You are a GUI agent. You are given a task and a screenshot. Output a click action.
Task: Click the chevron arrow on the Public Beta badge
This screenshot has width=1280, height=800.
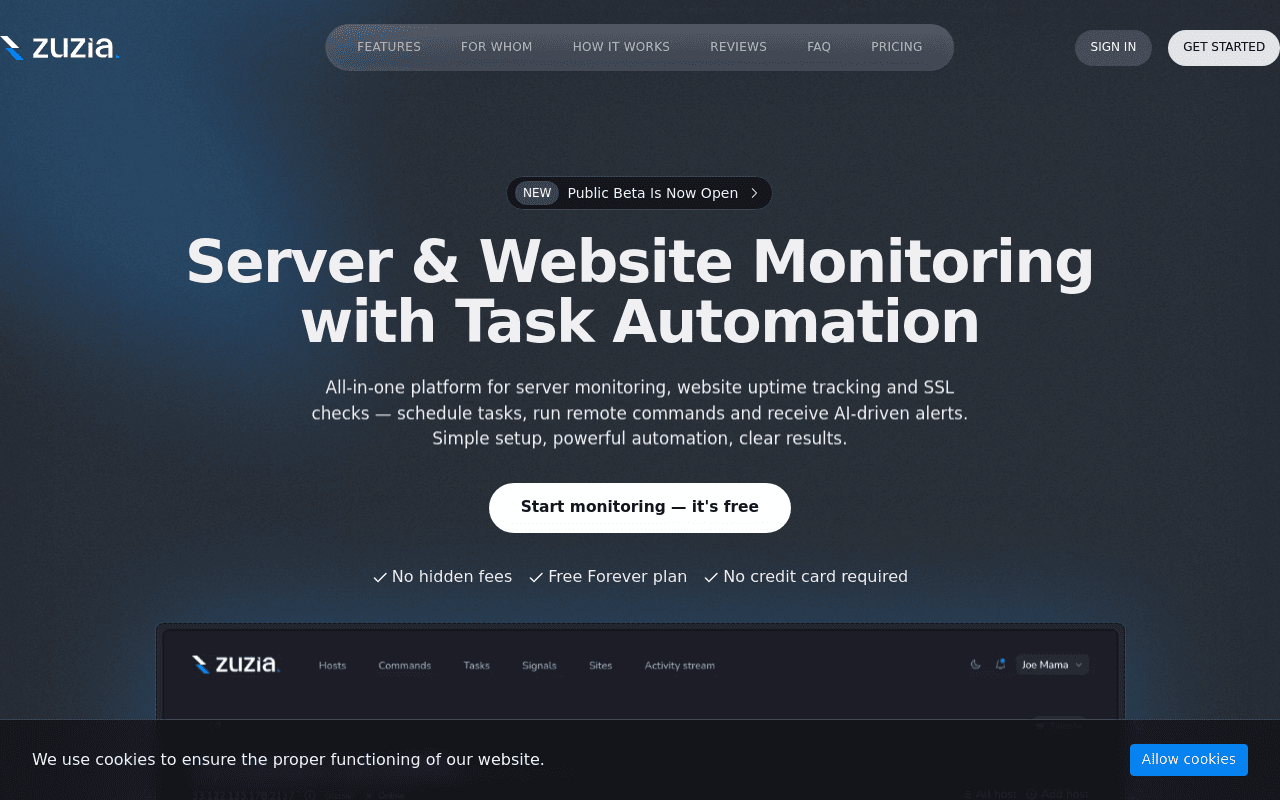click(x=754, y=193)
